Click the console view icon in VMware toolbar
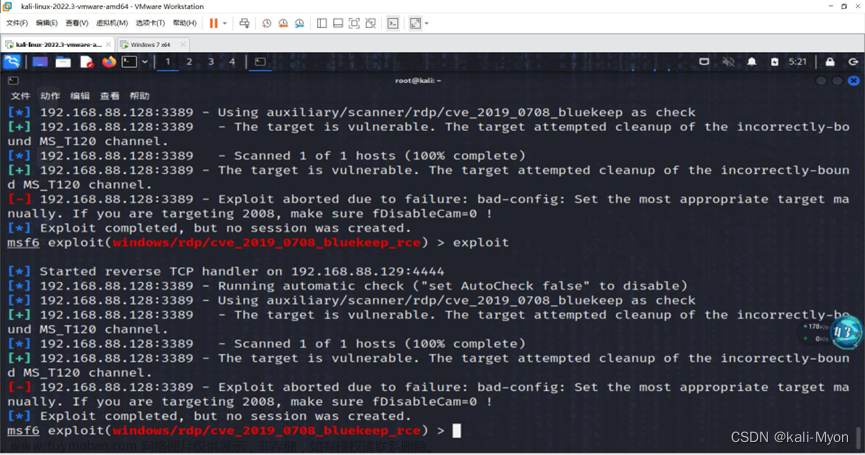This screenshot has width=865, height=455. point(393,23)
